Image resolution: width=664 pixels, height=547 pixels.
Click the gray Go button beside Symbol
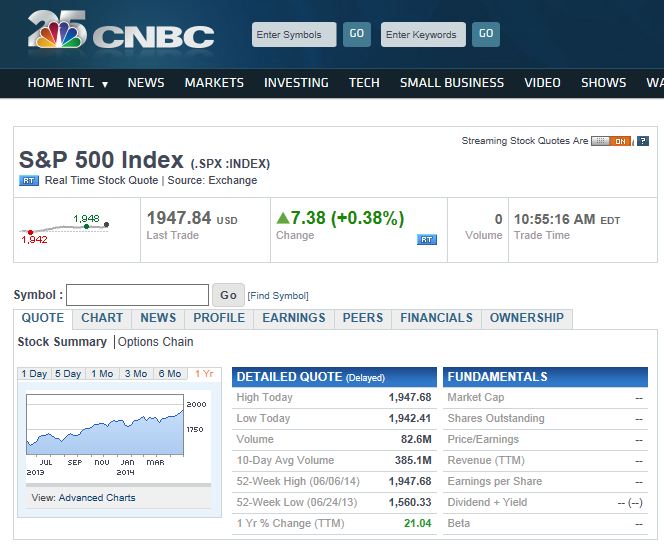[228, 295]
